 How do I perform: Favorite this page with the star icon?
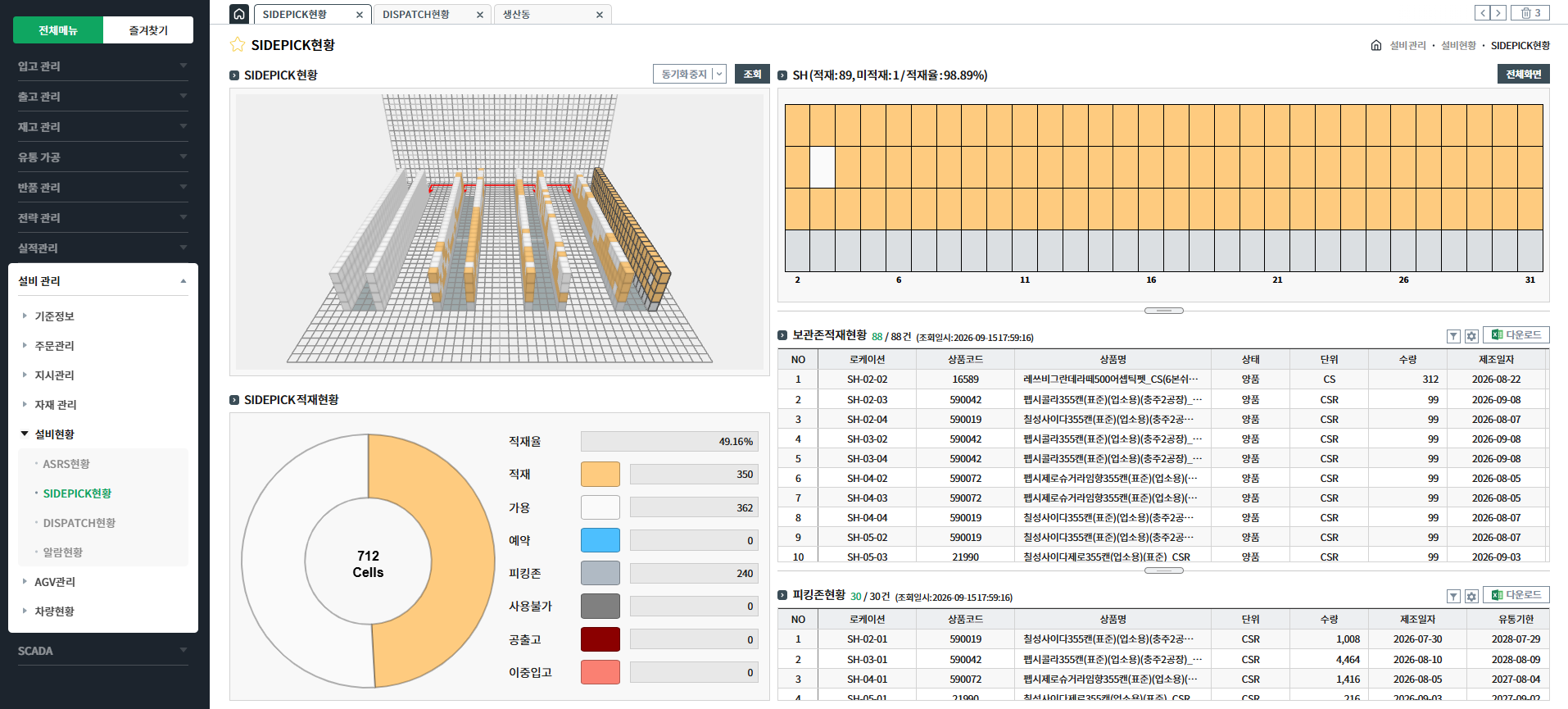pos(238,44)
